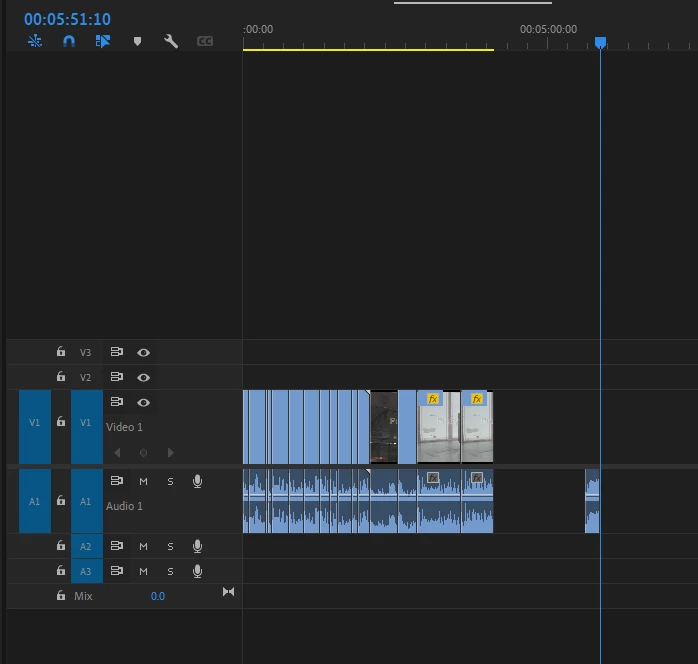Solo track A2
698x664 pixels.
click(170, 547)
